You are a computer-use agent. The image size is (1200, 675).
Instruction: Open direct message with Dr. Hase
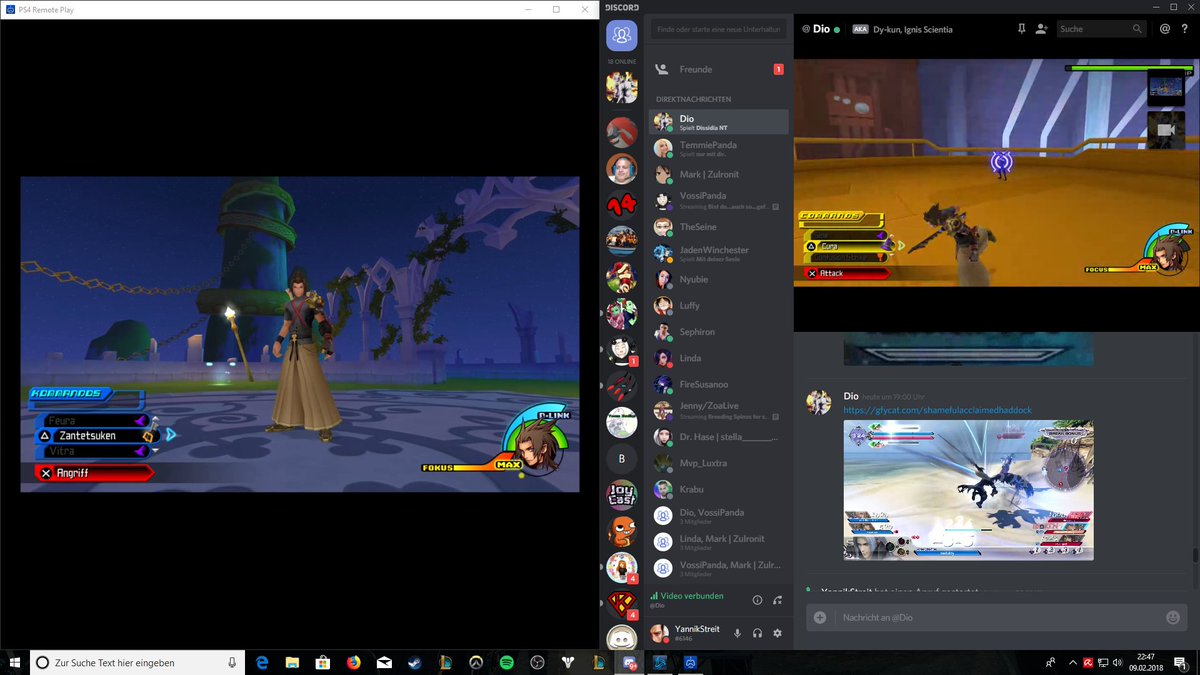coord(718,437)
